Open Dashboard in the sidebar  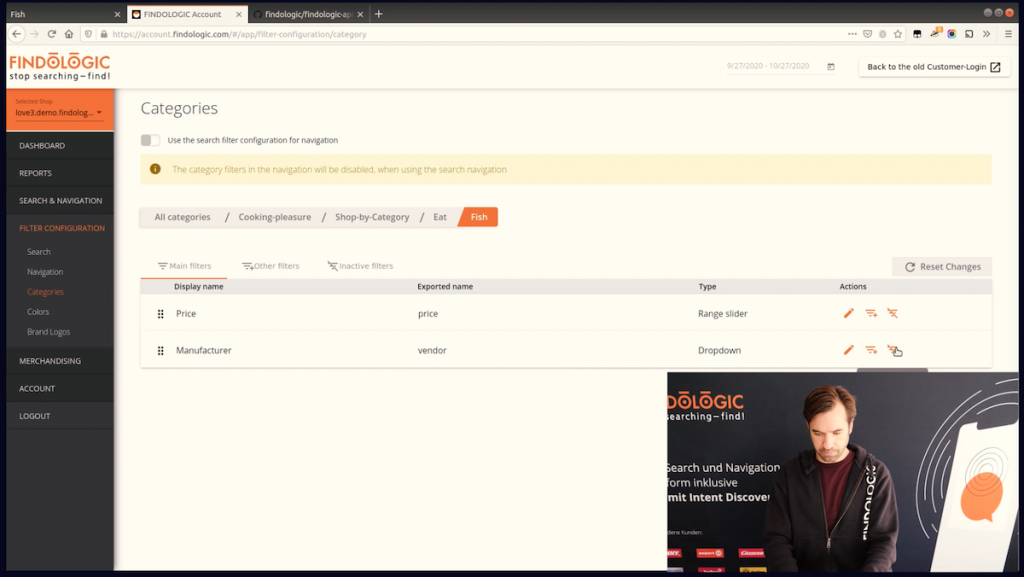(x=60, y=146)
